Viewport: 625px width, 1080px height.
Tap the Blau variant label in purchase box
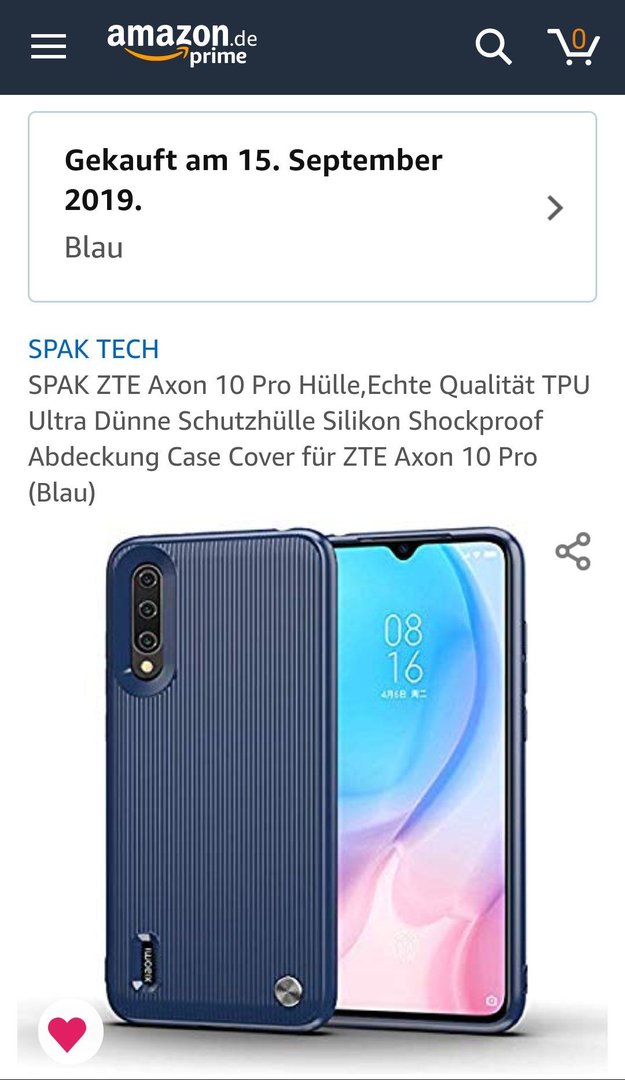(94, 247)
